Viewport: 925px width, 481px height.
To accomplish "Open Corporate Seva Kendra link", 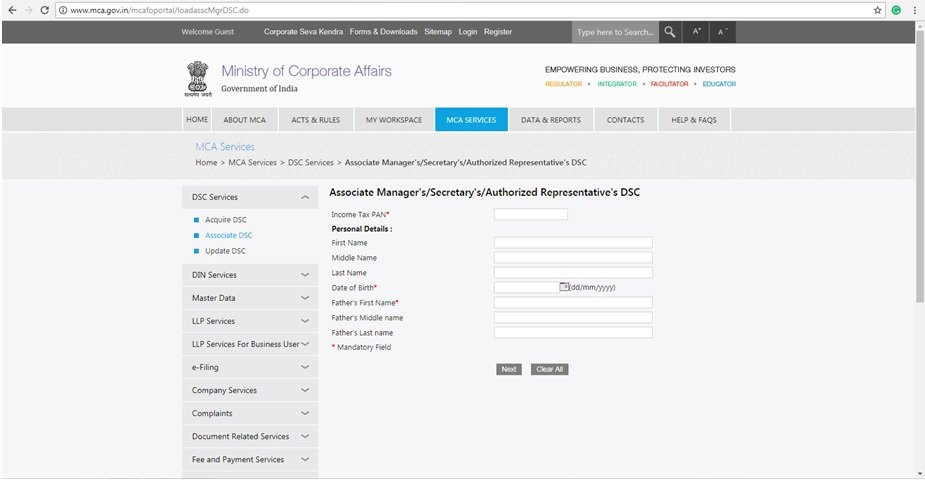I will coord(303,32).
